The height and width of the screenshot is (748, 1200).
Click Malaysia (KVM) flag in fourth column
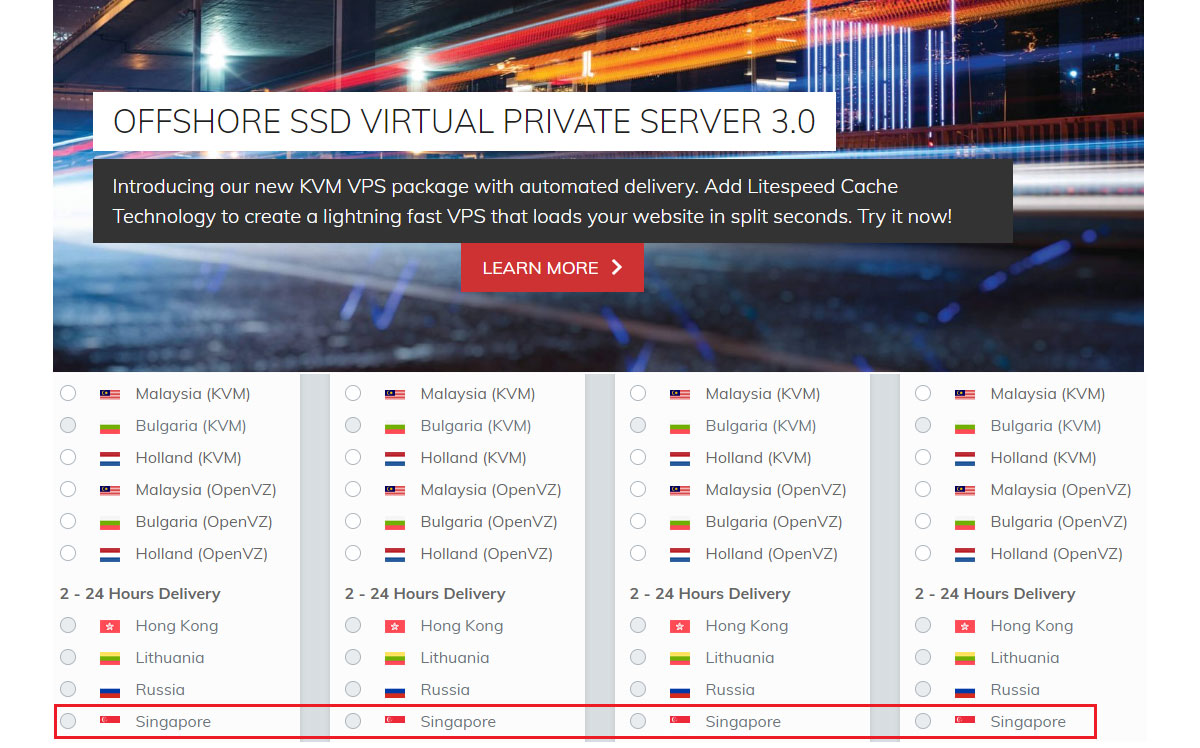coord(965,395)
